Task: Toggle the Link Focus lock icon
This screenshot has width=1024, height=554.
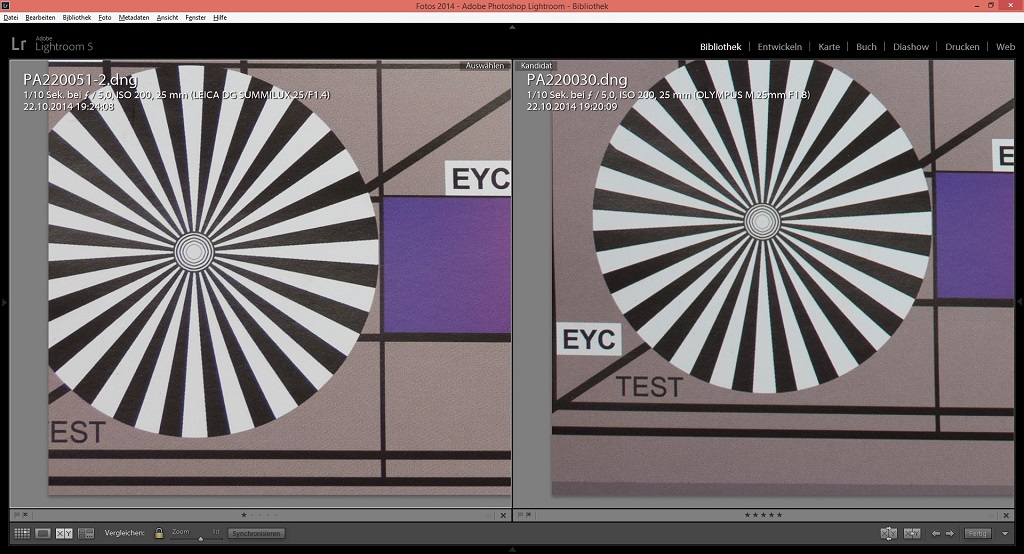Action: pos(159,533)
